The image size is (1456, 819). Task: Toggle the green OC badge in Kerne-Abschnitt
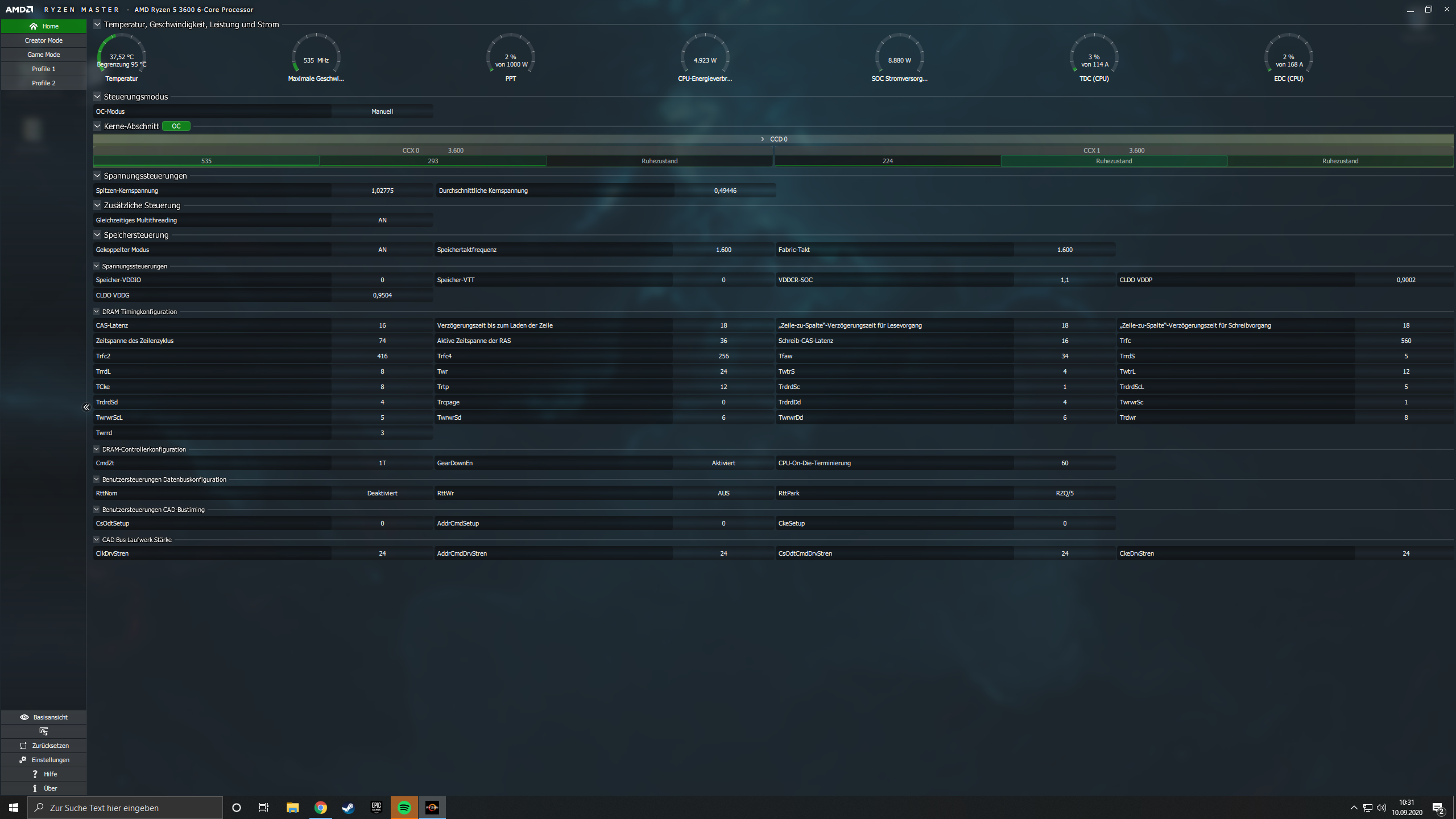pos(176,126)
